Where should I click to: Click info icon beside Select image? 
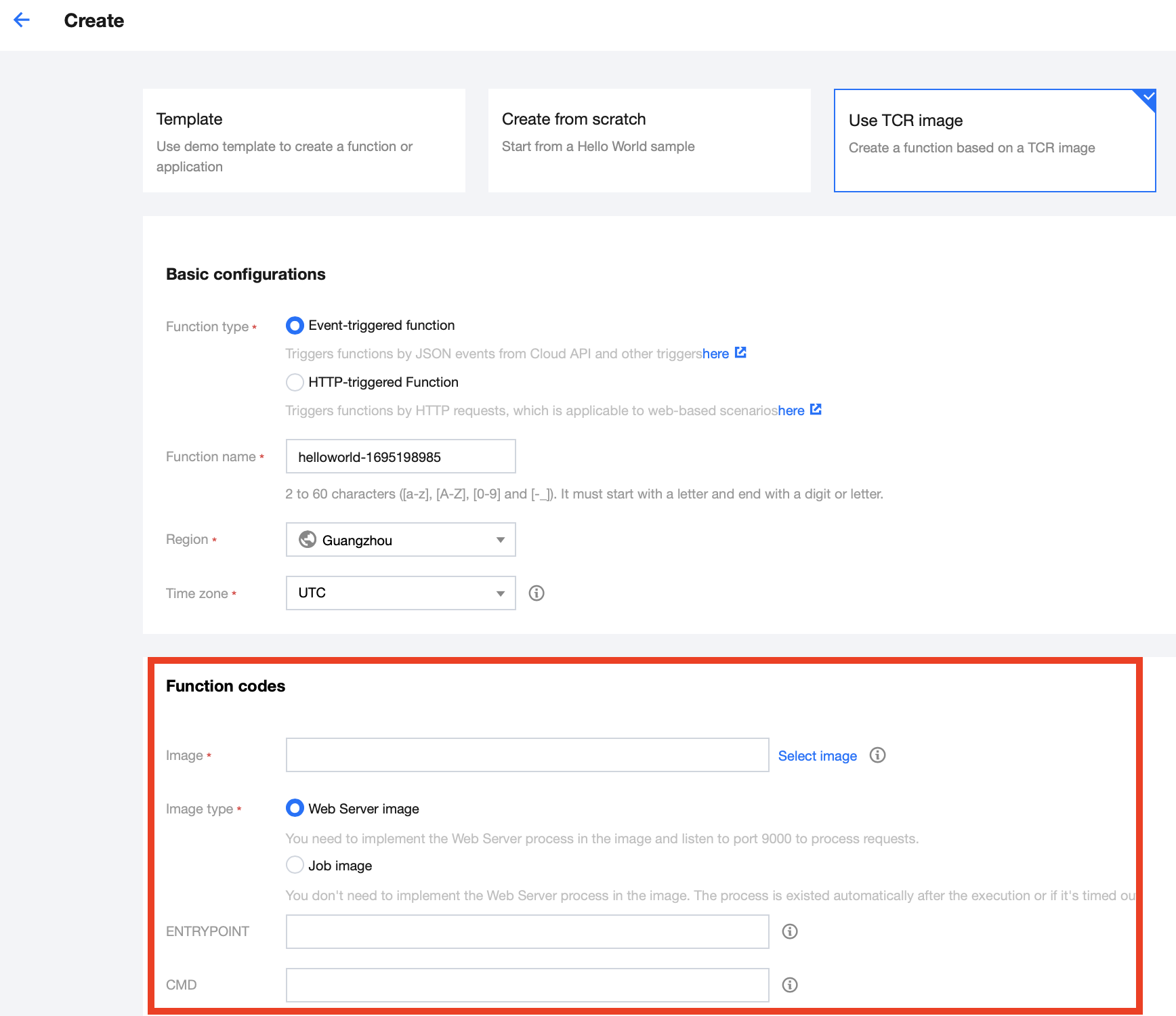pos(877,755)
